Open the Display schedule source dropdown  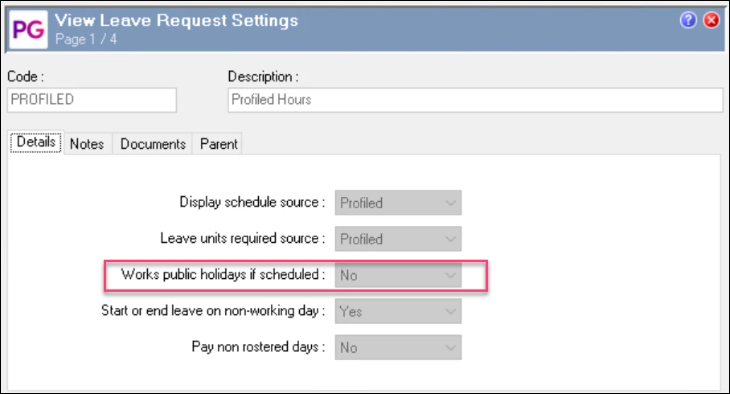pyautogui.click(x=398, y=203)
